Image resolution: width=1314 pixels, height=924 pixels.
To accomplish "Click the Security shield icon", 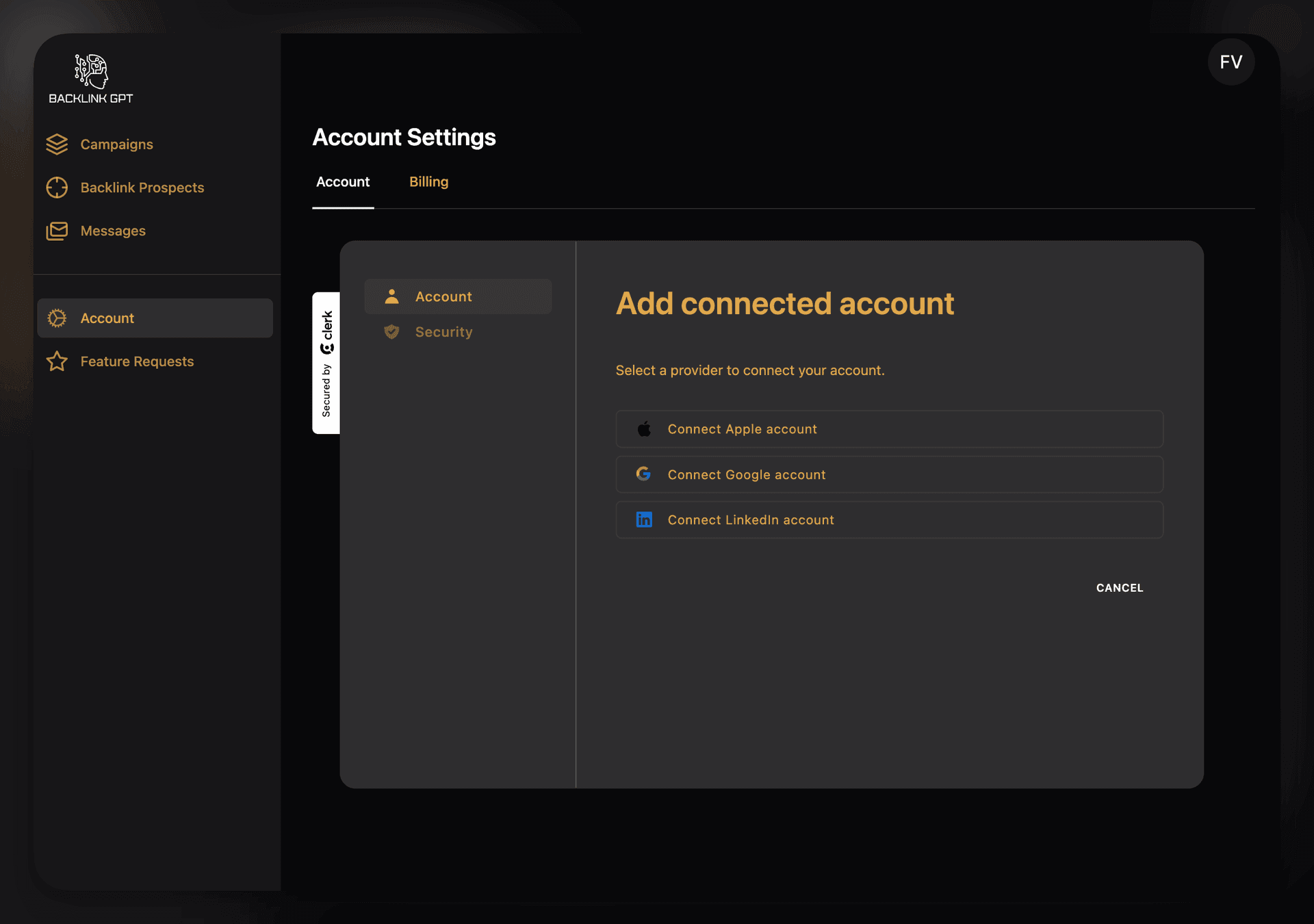I will point(391,332).
